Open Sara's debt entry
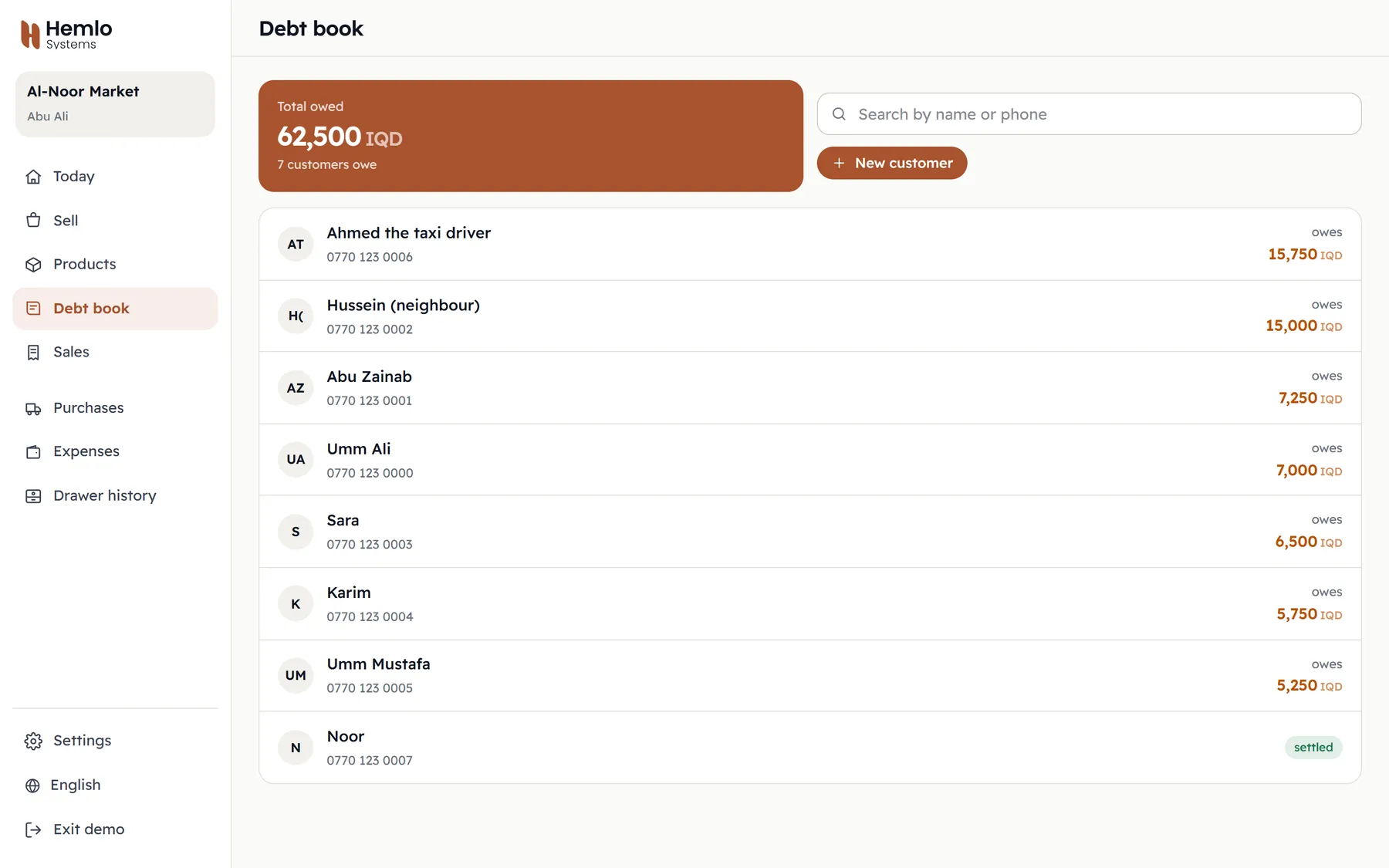The image size is (1389, 868). [809, 532]
